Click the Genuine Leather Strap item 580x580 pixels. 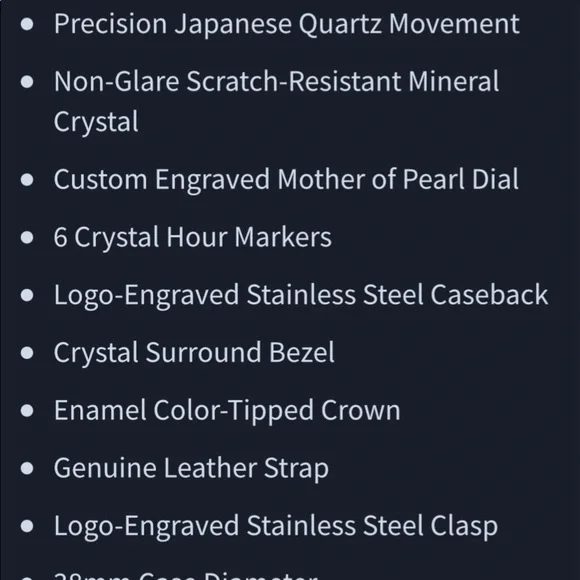(191, 468)
